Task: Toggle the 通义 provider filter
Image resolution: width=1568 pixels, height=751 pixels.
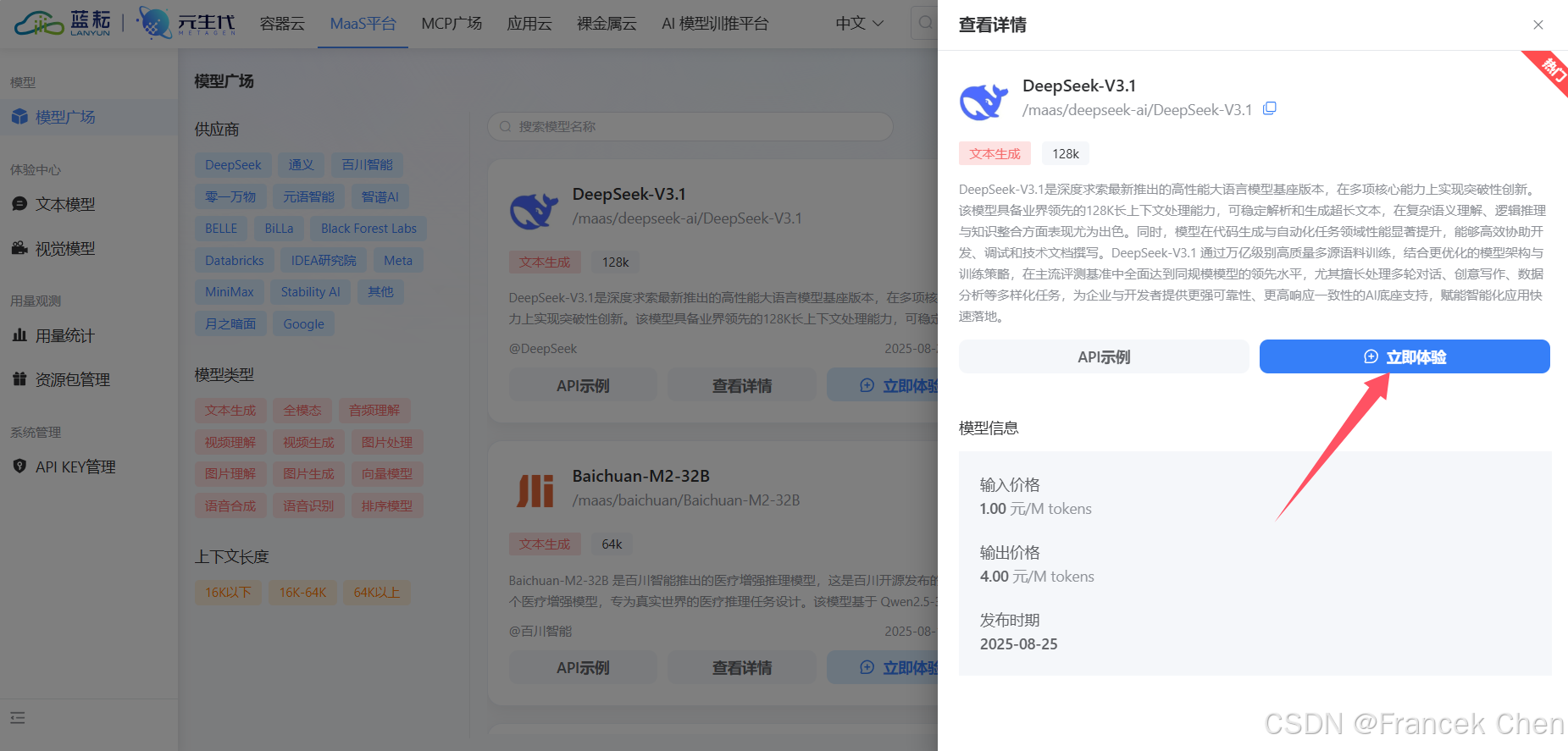Action: [301, 165]
